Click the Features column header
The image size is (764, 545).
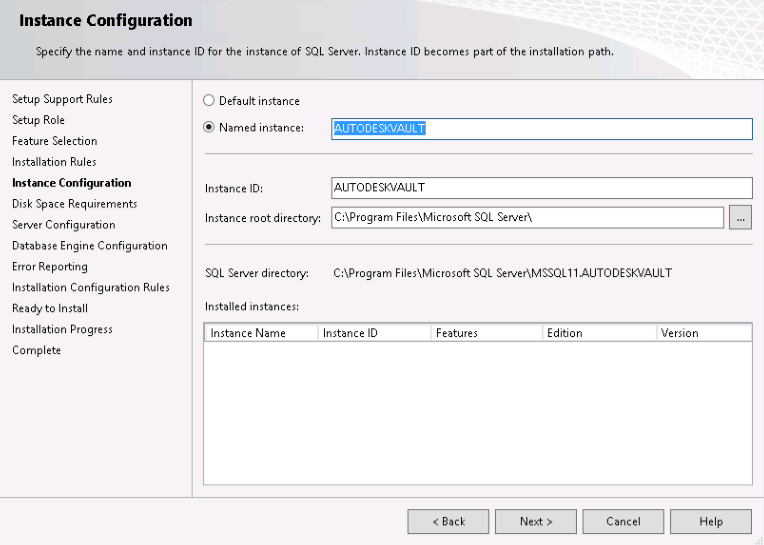coord(486,333)
